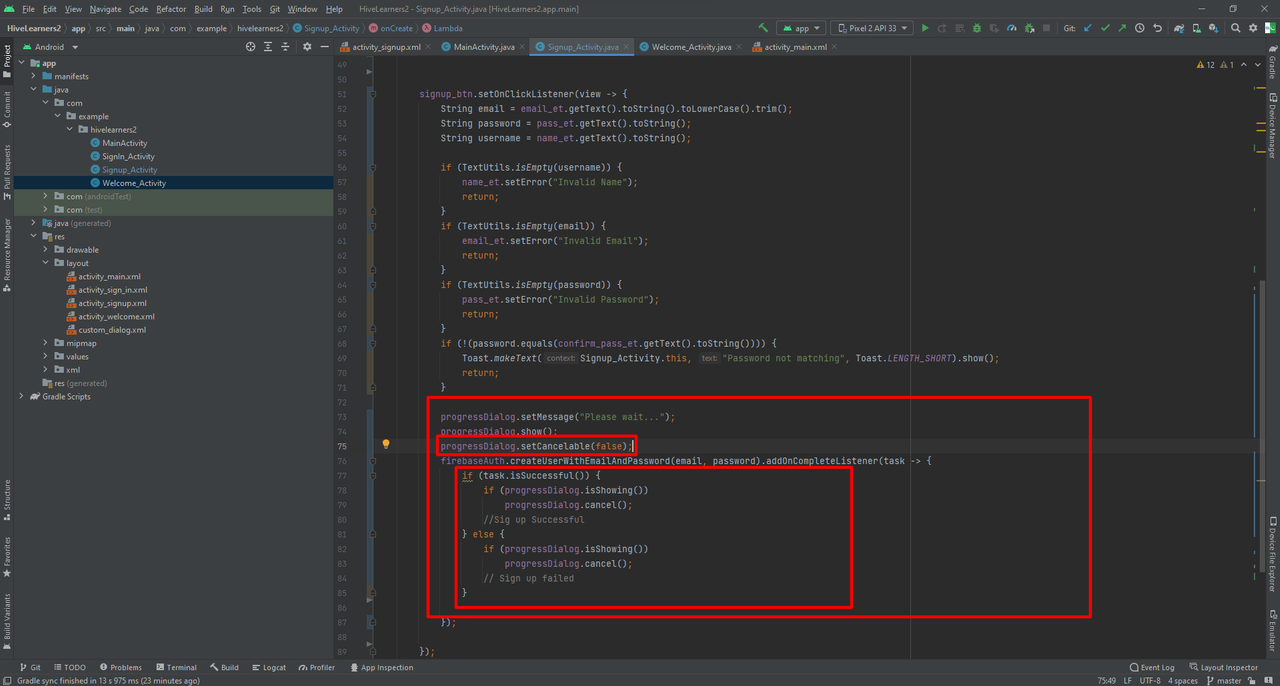Open IDE settings gear in main toolbar
The height and width of the screenshot is (686, 1280).
1253,28
